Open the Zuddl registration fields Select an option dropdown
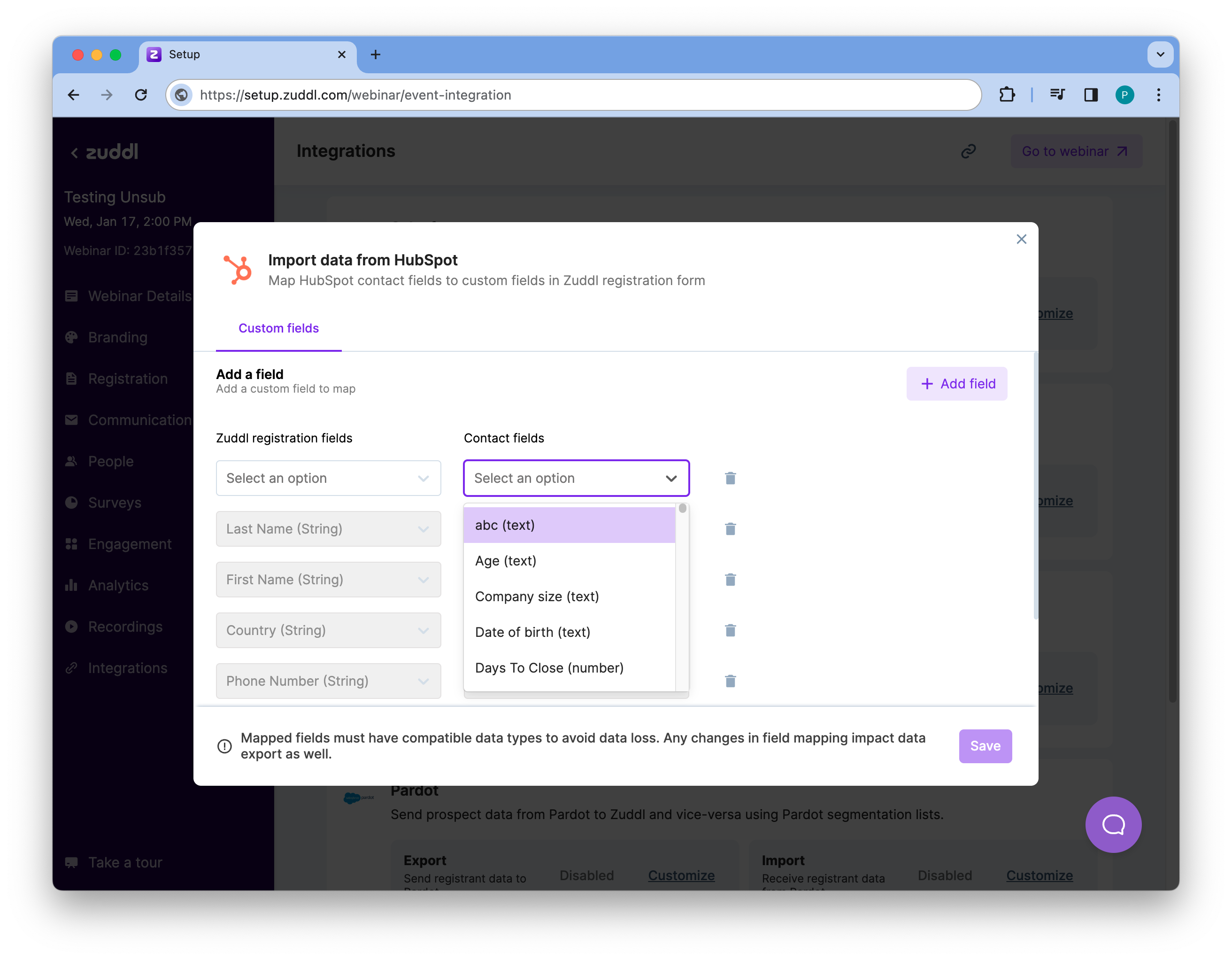The width and height of the screenshot is (1232, 960). pos(328,478)
